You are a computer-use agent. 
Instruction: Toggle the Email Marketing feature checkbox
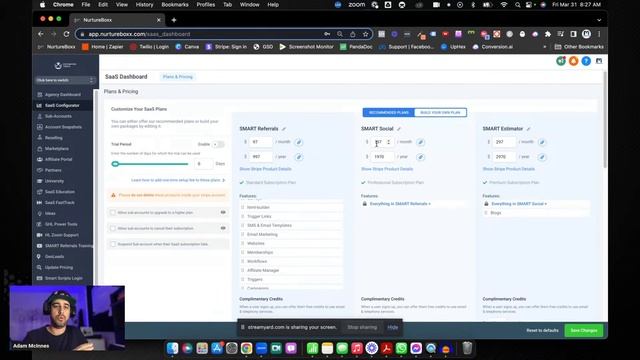242,234
